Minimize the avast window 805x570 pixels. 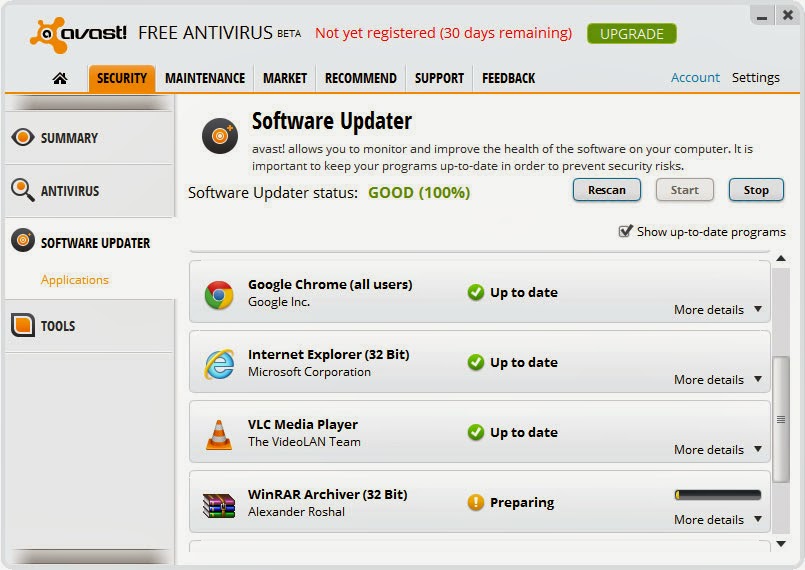(x=762, y=16)
